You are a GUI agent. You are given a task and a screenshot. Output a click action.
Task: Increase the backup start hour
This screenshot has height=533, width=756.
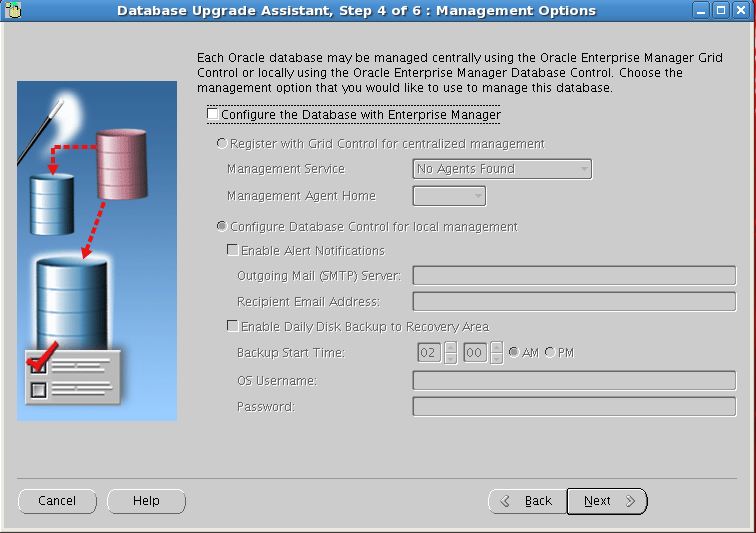(450, 347)
